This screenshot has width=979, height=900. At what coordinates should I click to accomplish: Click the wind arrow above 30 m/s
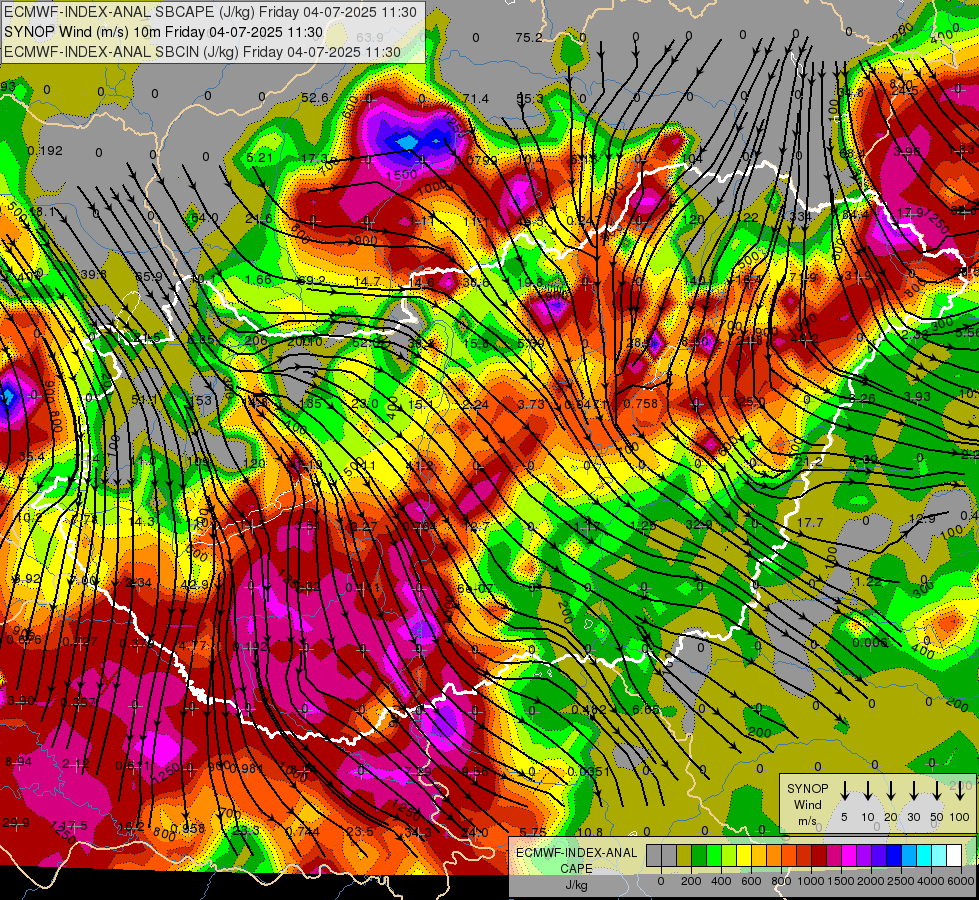pyautogui.click(x=913, y=790)
